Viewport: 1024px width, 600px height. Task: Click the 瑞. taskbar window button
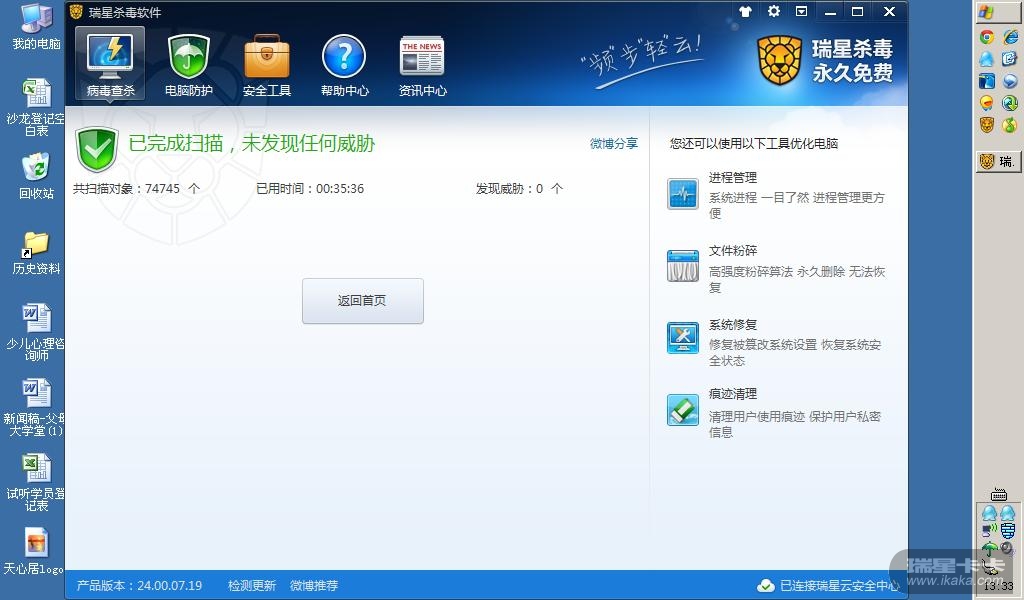998,161
